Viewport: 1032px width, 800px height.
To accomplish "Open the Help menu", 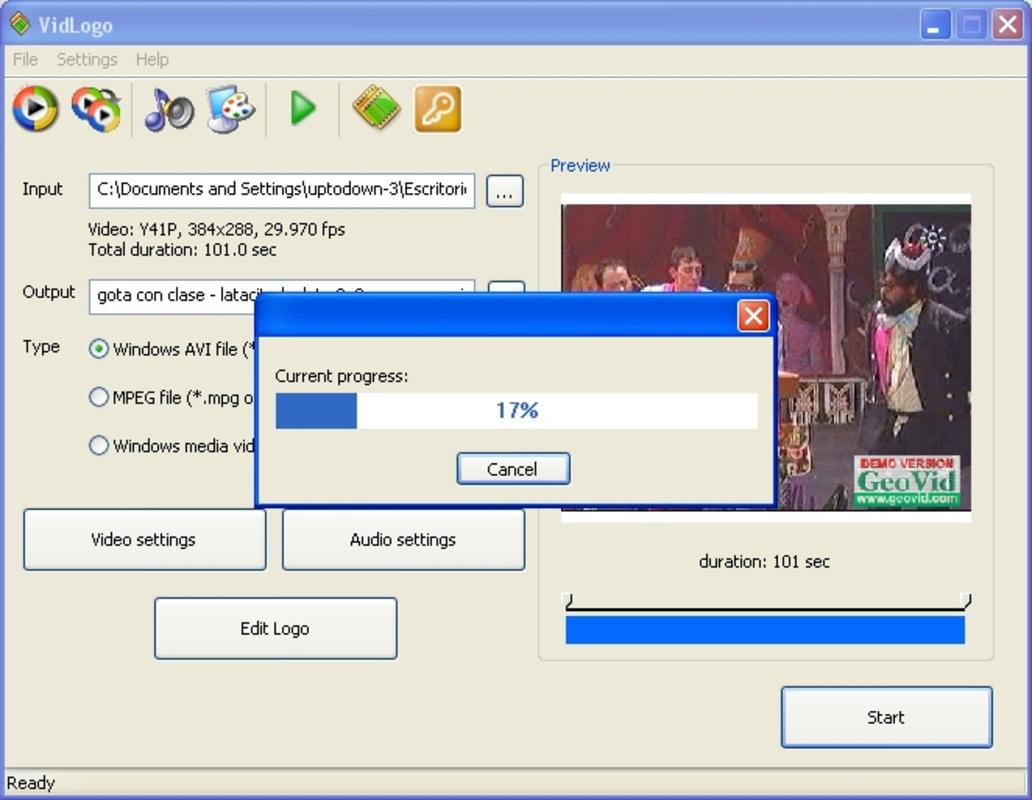I will (152, 59).
